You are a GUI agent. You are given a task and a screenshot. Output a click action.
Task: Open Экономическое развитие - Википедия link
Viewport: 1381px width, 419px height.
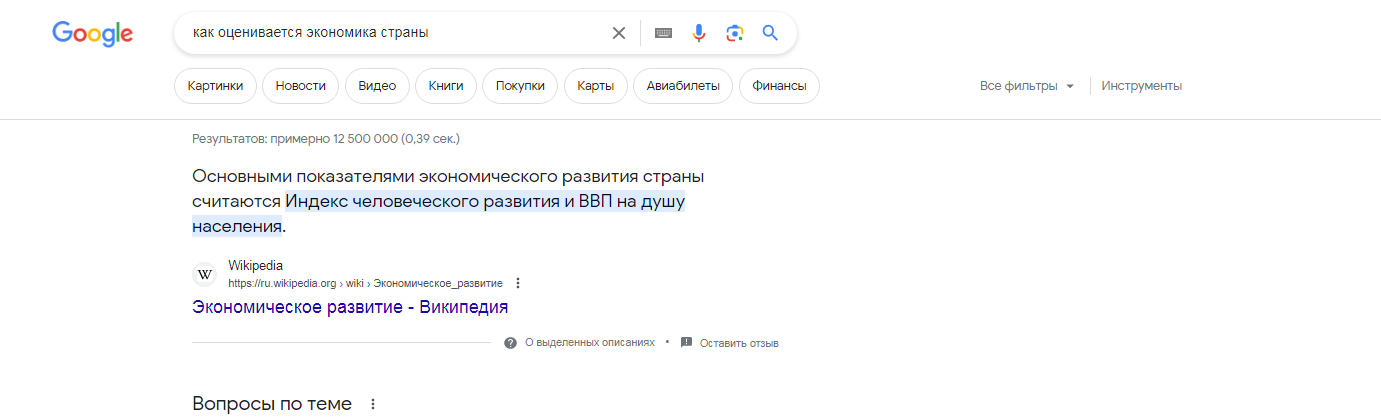coord(350,307)
